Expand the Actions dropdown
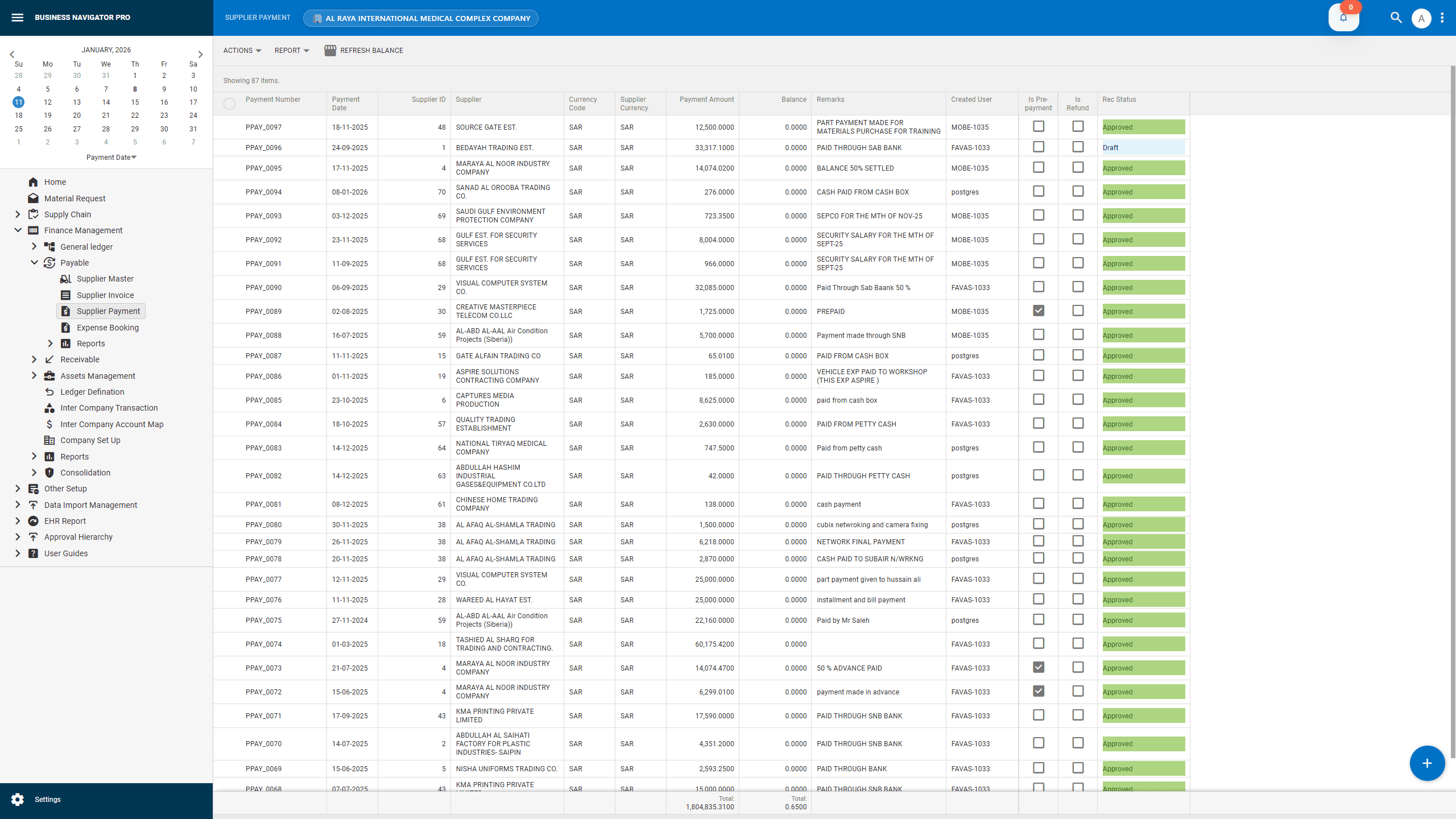 (x=241, y=50)
